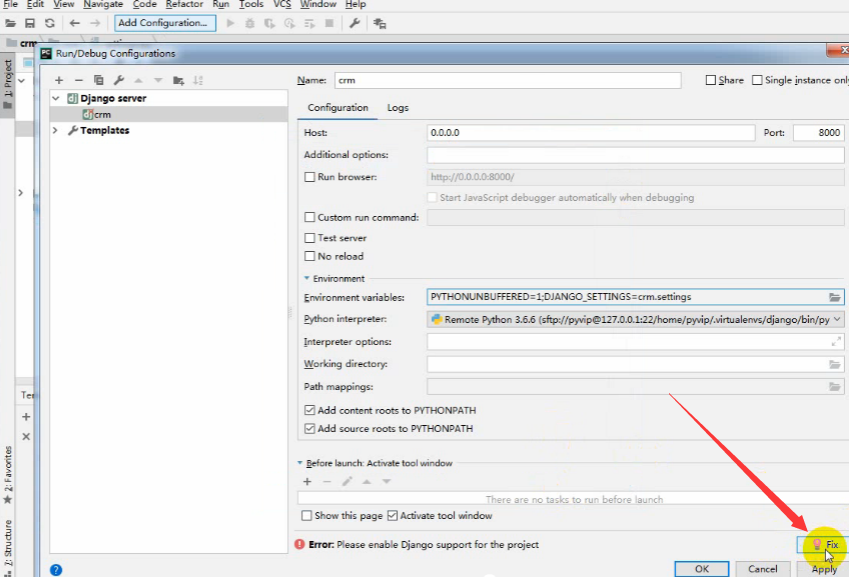Click the Project Structure icon after wrench

(380, 24)
